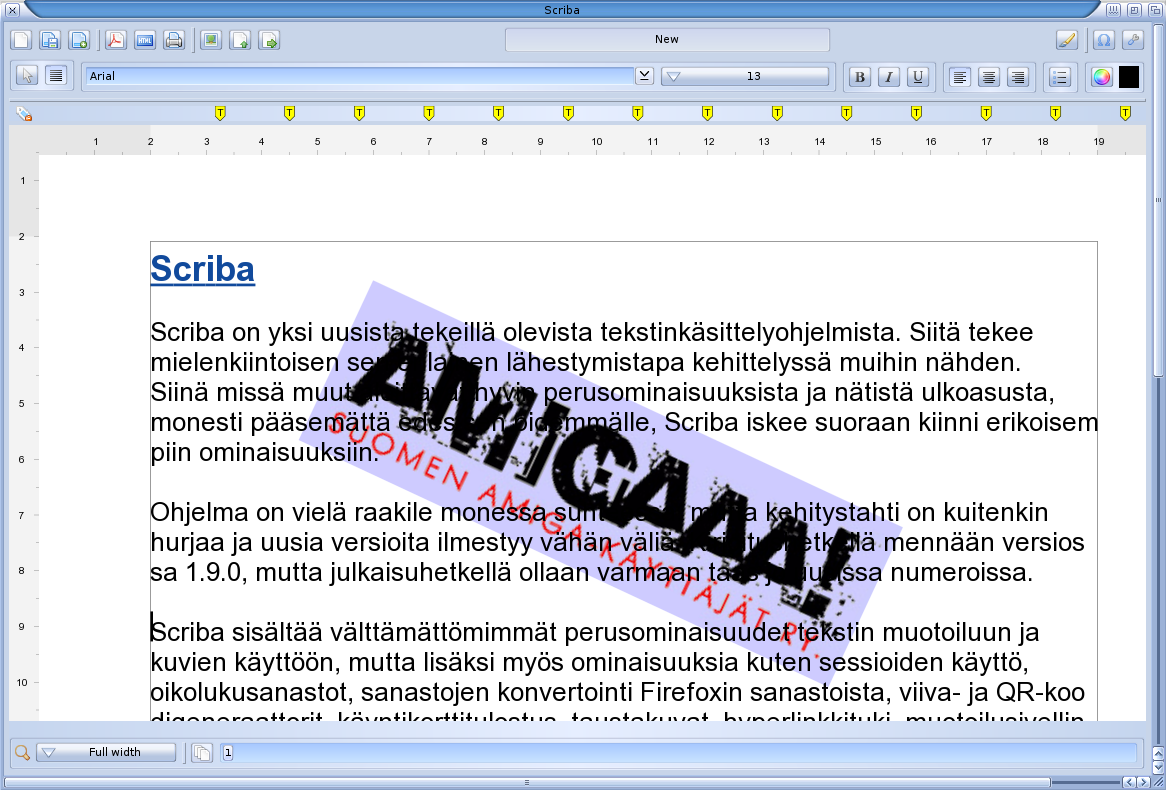
Task: Click the zoom magnifier icon in the status bar
Action: tap(22, 753)
